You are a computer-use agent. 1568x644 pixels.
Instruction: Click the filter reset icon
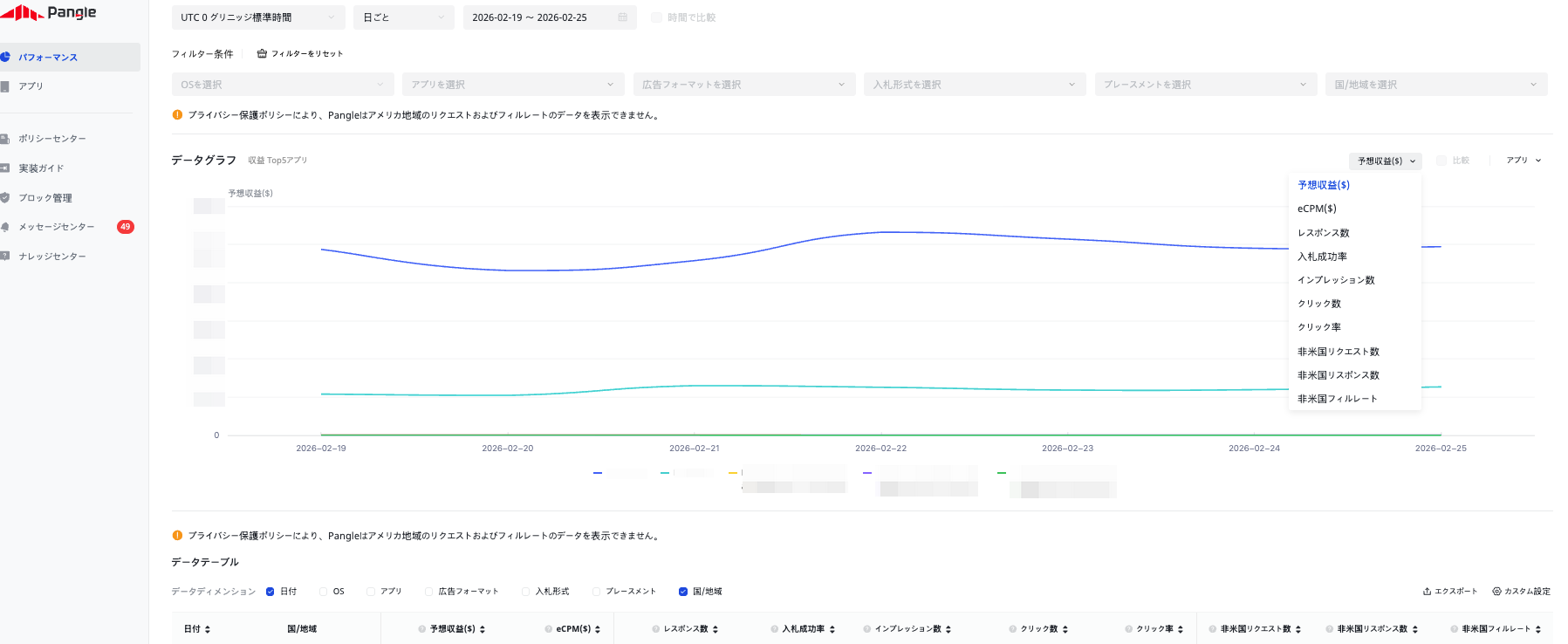262,54
